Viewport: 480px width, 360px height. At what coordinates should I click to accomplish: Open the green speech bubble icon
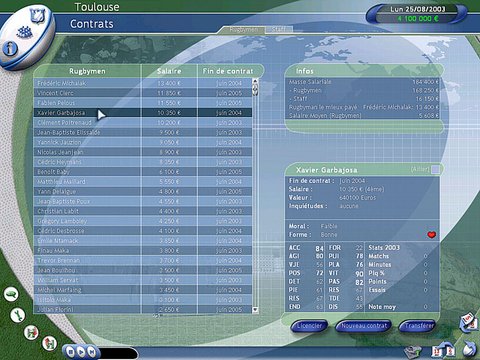[11, 294]
